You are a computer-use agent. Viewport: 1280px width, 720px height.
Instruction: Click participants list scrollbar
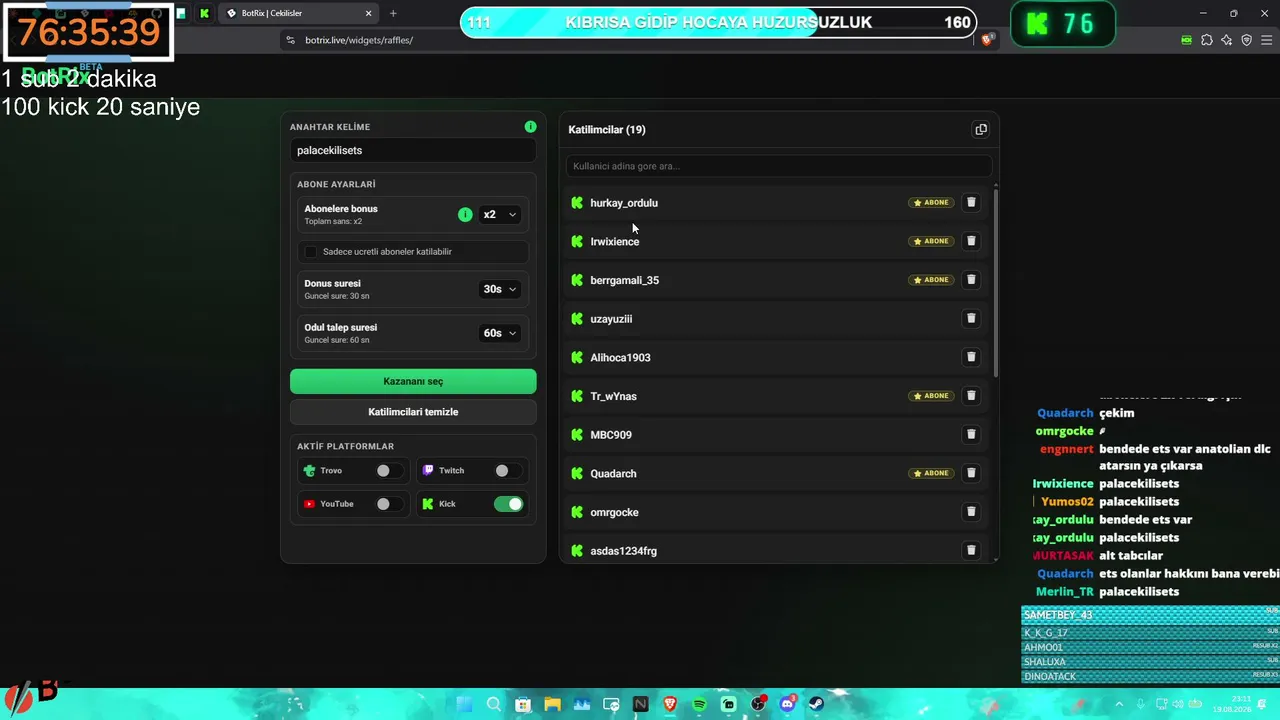click(x=995, y=282)
